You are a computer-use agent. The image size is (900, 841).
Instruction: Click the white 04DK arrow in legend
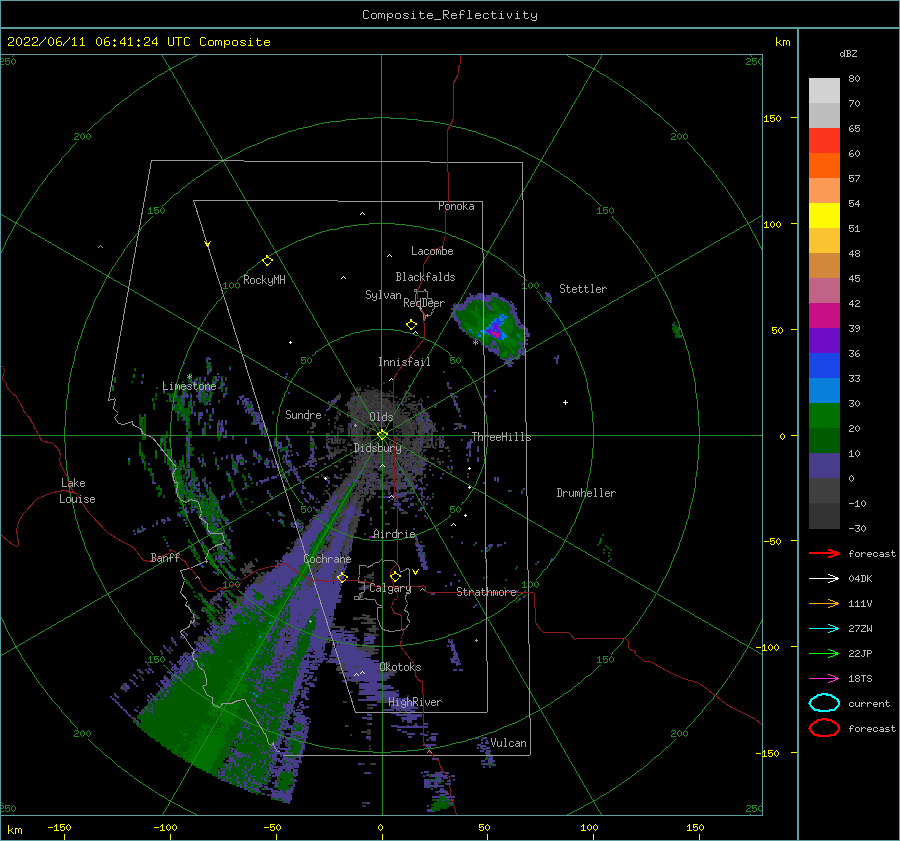point(824,578)
